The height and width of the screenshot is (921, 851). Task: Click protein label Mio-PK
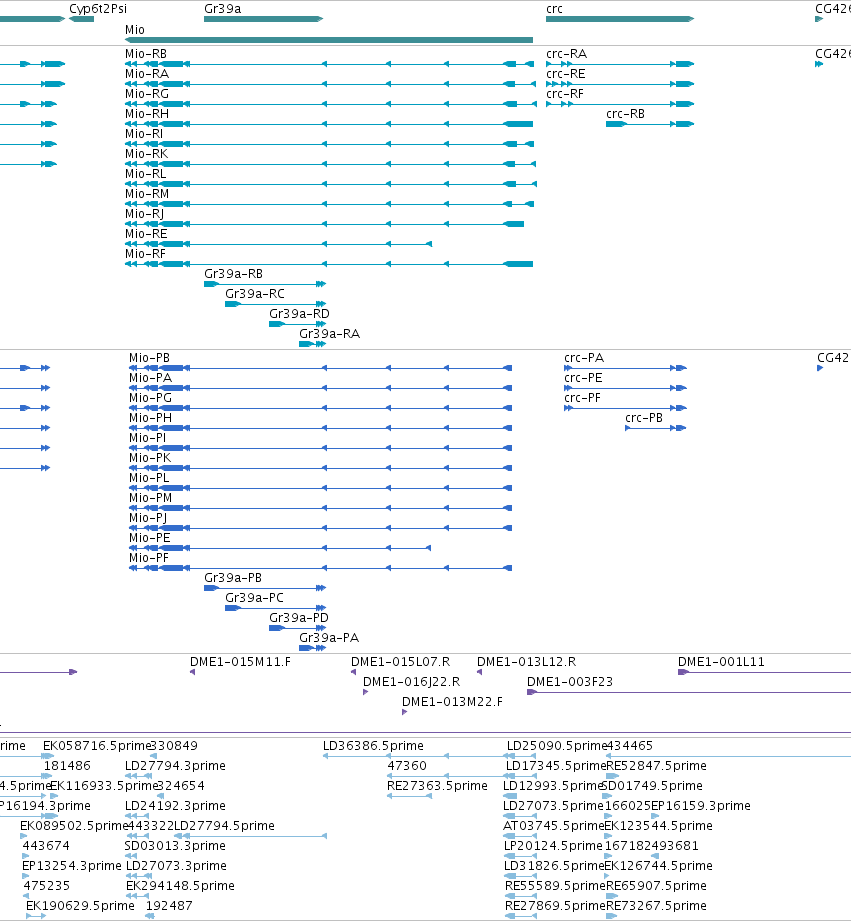150,458
